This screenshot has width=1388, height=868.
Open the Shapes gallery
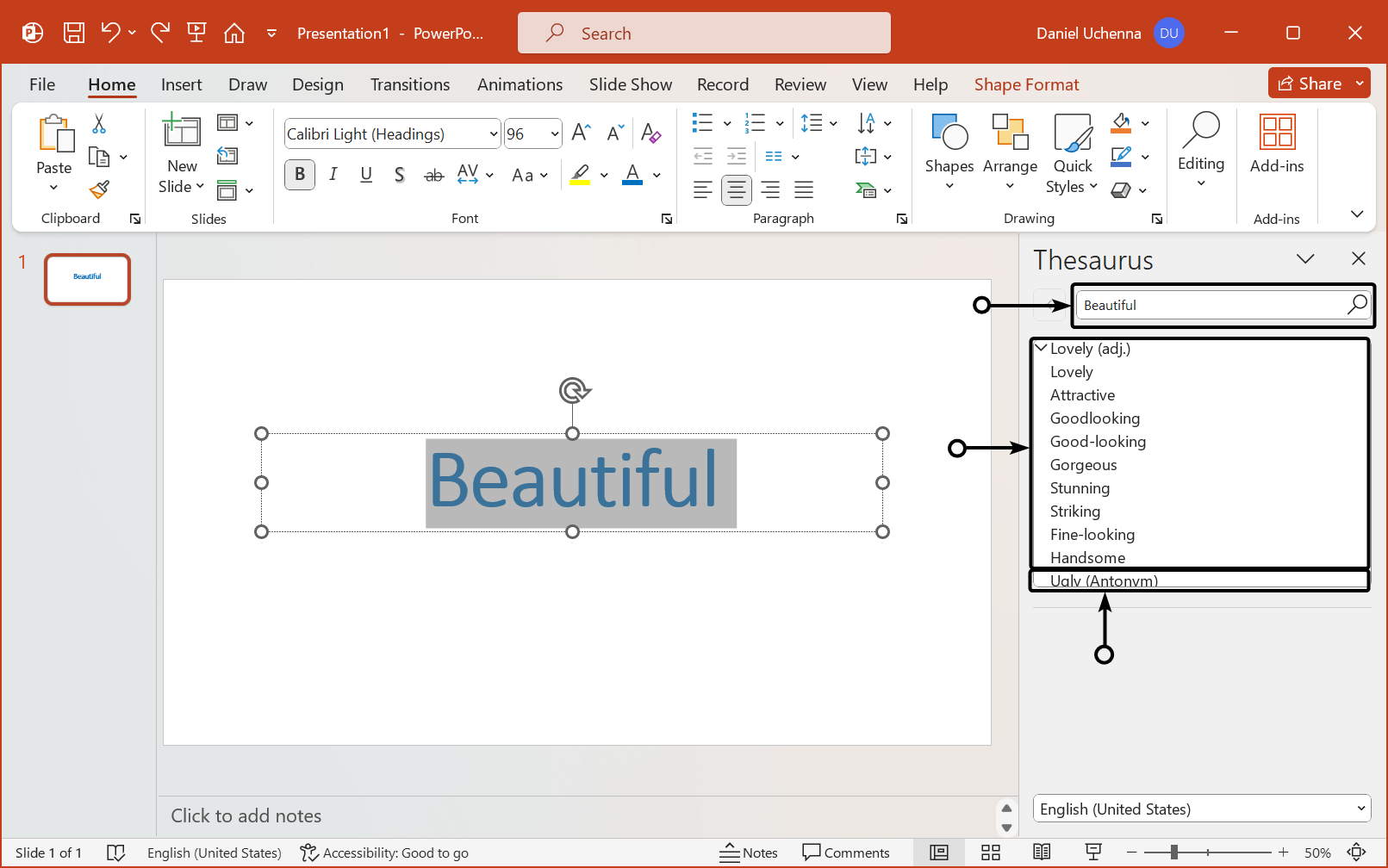click(x=949, y=150)
